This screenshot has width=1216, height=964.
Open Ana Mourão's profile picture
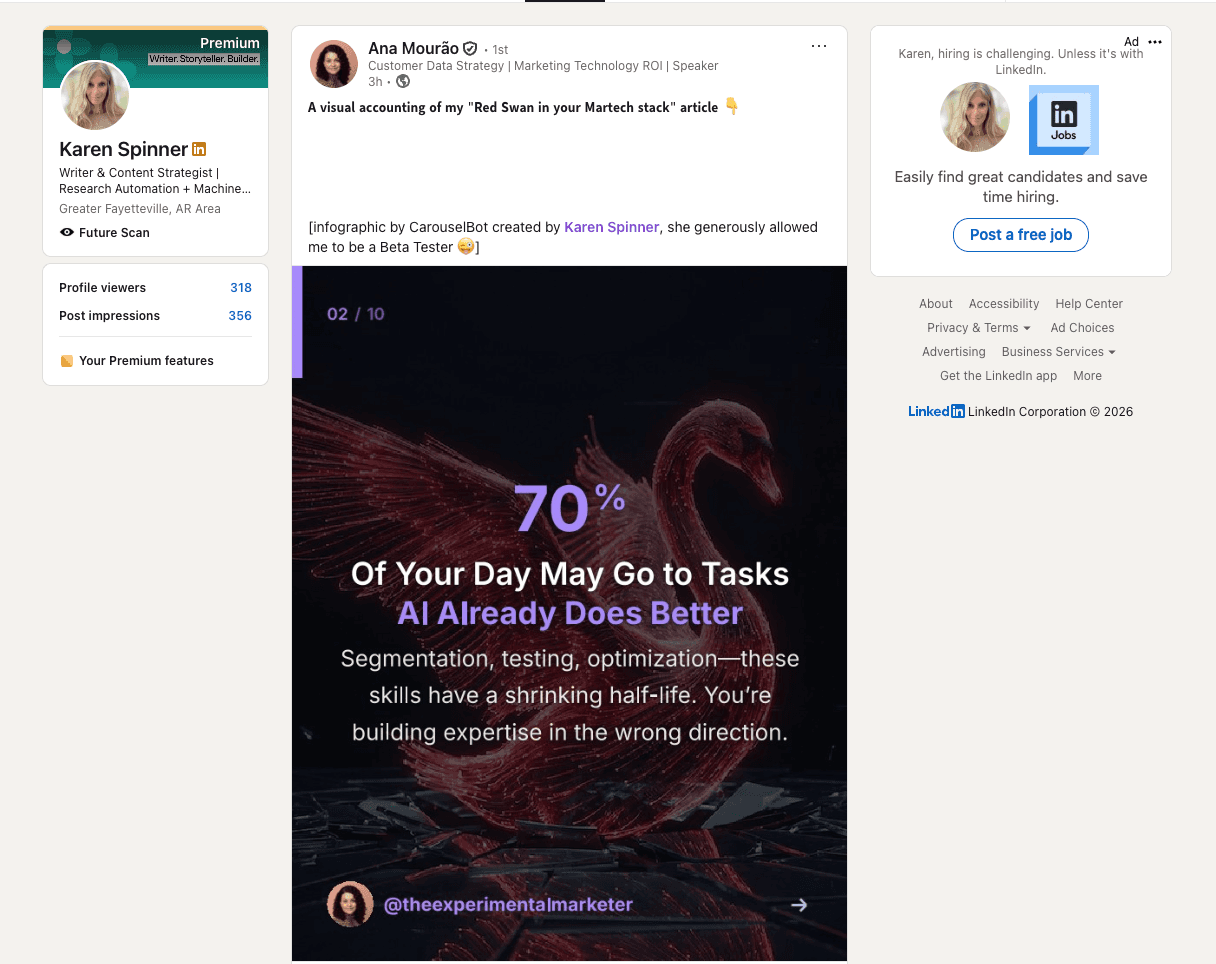(x=334, y=64)
